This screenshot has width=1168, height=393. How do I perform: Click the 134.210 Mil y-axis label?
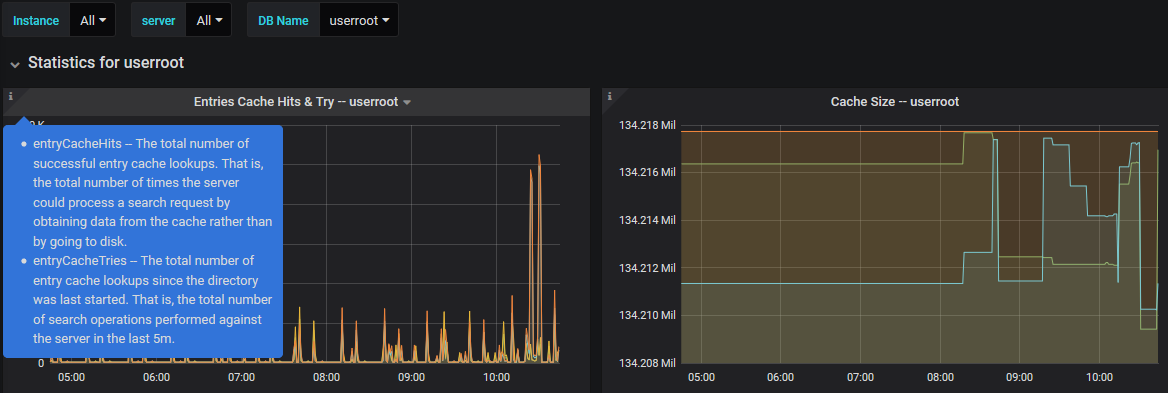(647, 316)
